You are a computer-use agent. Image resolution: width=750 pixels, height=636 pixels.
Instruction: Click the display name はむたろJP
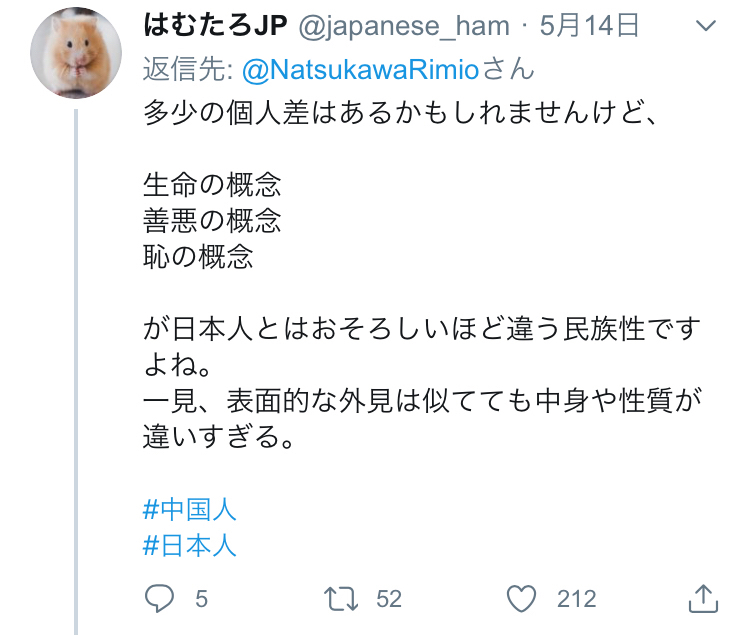[215, 25]
